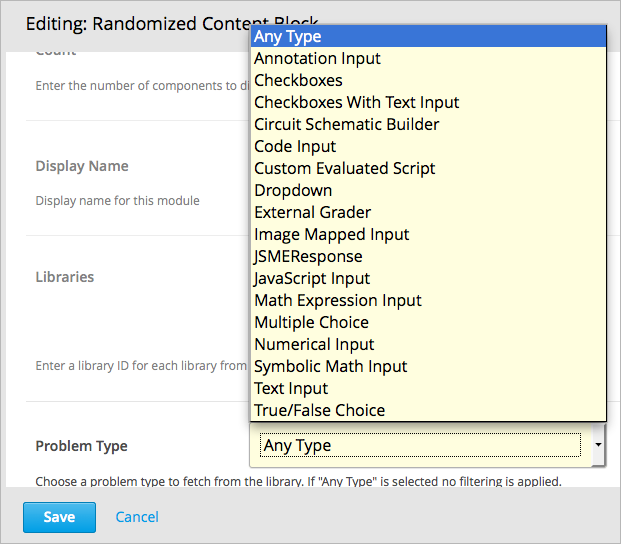Select 'Code Input' problem type

295,147
